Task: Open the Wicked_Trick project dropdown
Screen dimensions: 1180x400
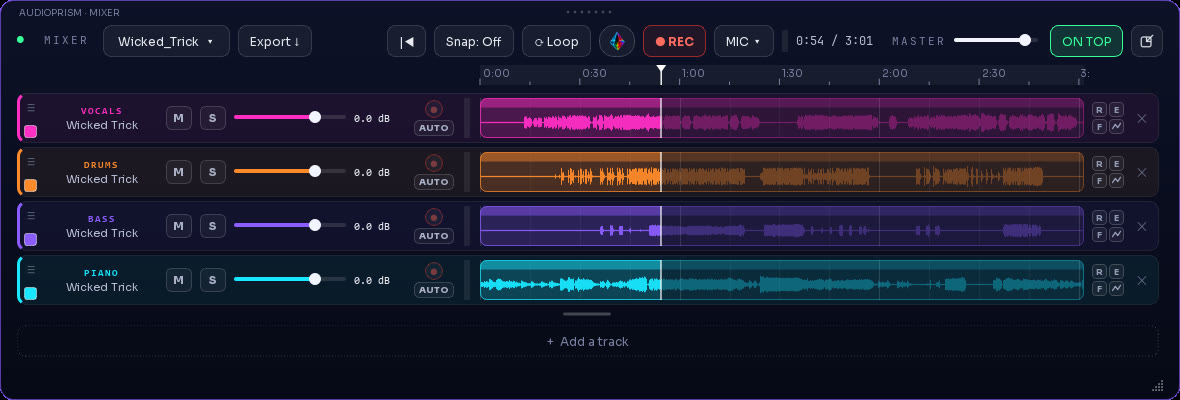Action: (166, 41)
